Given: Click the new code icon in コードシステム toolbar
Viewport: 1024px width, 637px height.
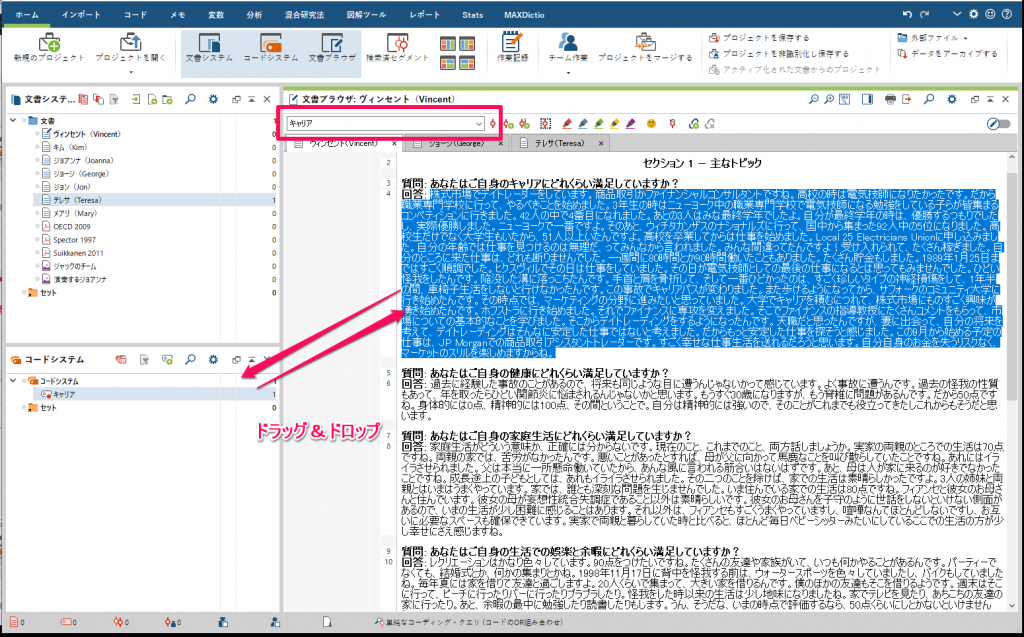Looking at the screenshot, I should click(x=166, y=358).
